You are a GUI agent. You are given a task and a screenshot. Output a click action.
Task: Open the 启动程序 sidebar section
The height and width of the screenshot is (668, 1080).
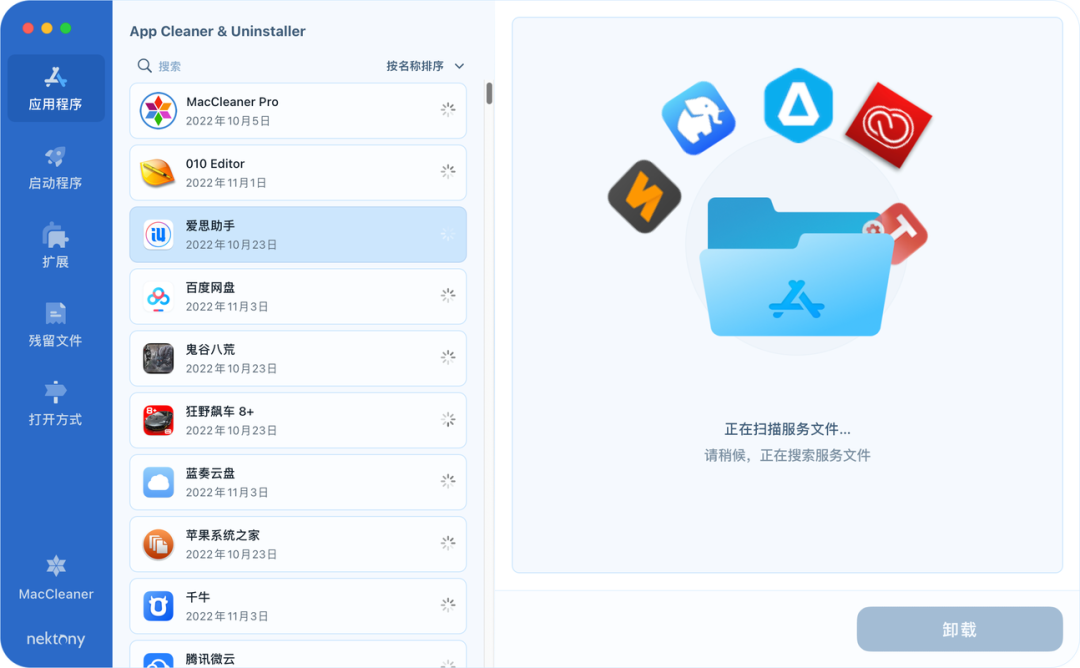[x=56, y=167]
